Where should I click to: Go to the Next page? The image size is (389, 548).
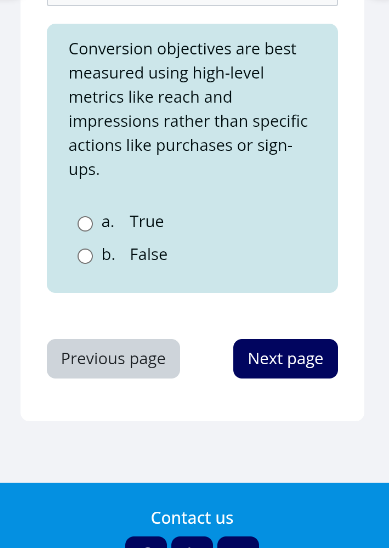point(286,359)
